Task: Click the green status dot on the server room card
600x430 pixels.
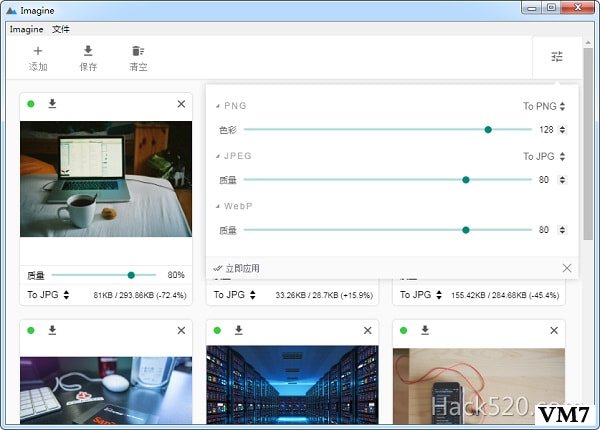Action: point(217,331)
